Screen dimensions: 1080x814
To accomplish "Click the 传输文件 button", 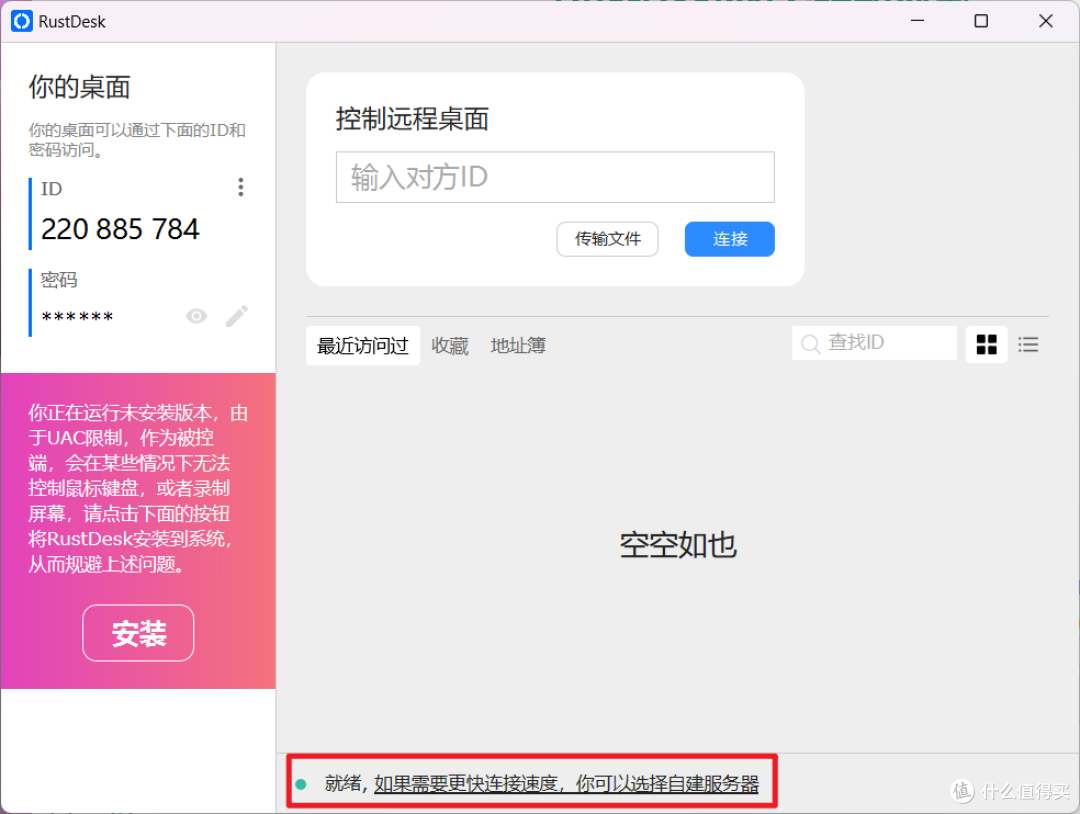I will click(x=607, y=239).
